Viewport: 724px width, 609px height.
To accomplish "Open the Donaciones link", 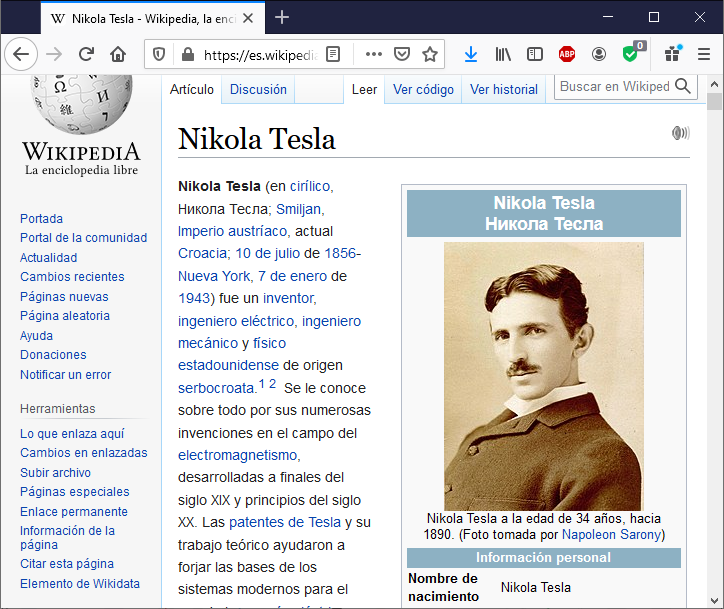I will pyautogui.click(x=53, y=355).
